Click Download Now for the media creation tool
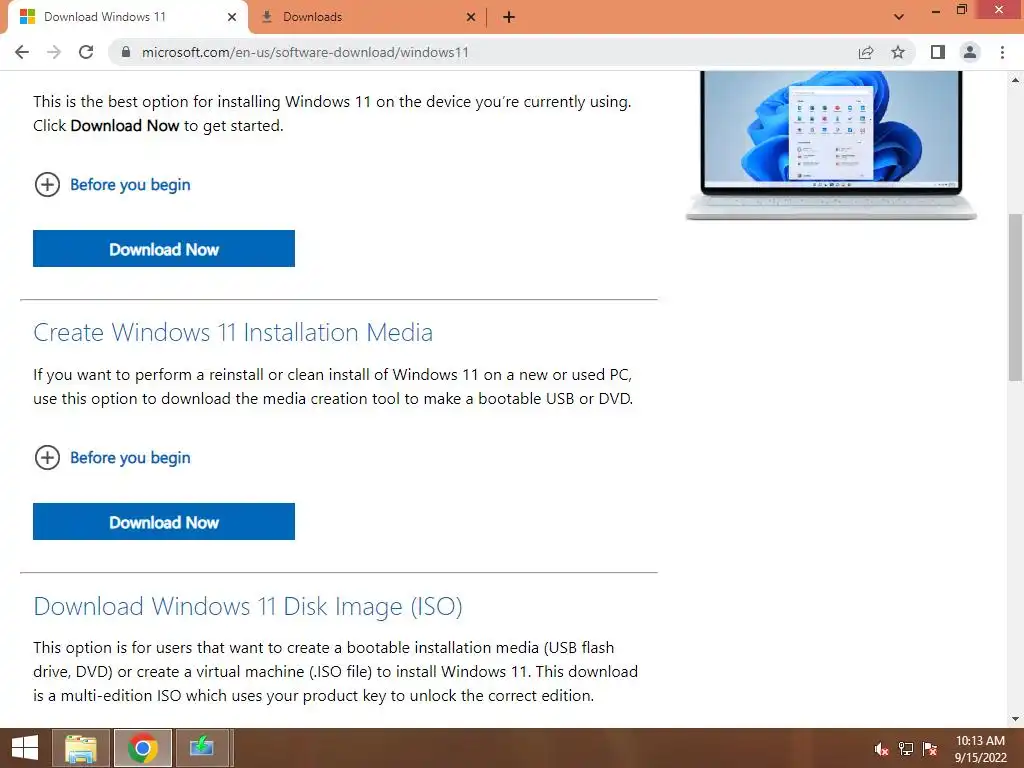Viewport: 1024px width, 768px height. click(x=164, y=522)
